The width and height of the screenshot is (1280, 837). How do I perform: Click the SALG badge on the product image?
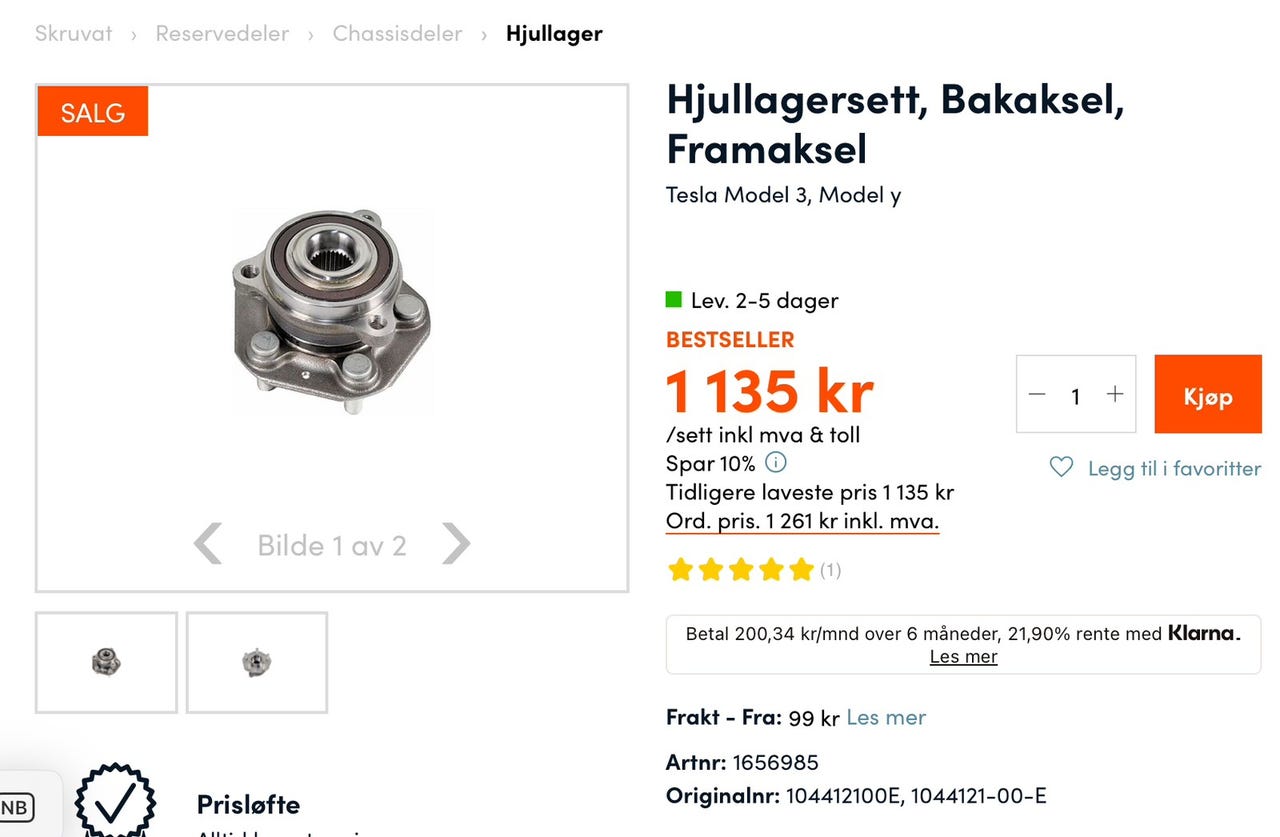pyautogui.click(x=92, y=112)
